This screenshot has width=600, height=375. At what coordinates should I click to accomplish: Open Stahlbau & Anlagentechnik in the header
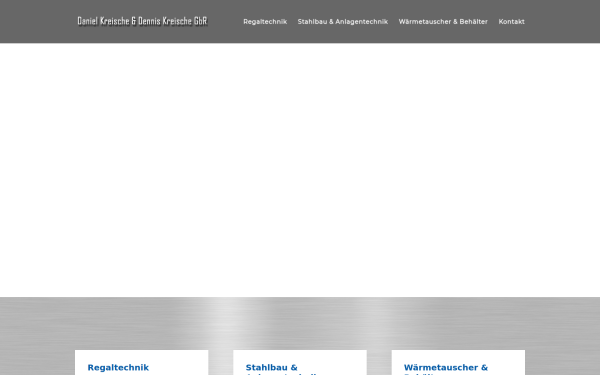tap(342, 22)
